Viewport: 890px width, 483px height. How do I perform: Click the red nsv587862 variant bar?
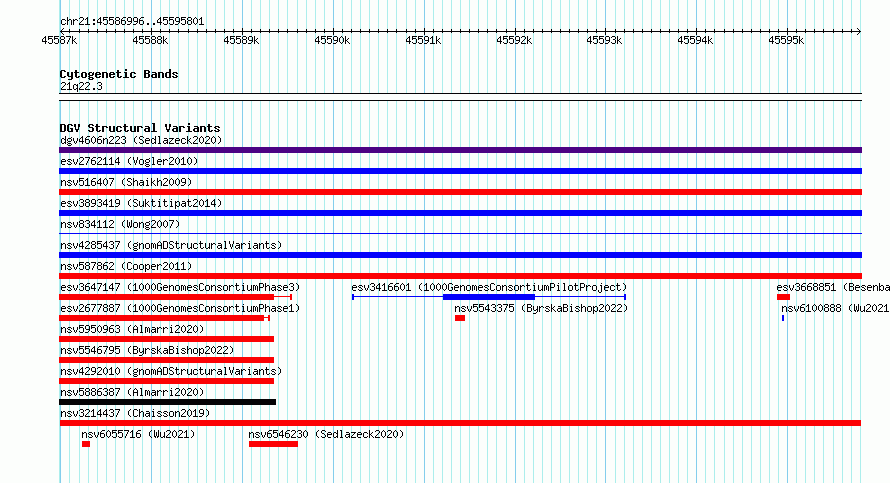[x=460, y=276]
